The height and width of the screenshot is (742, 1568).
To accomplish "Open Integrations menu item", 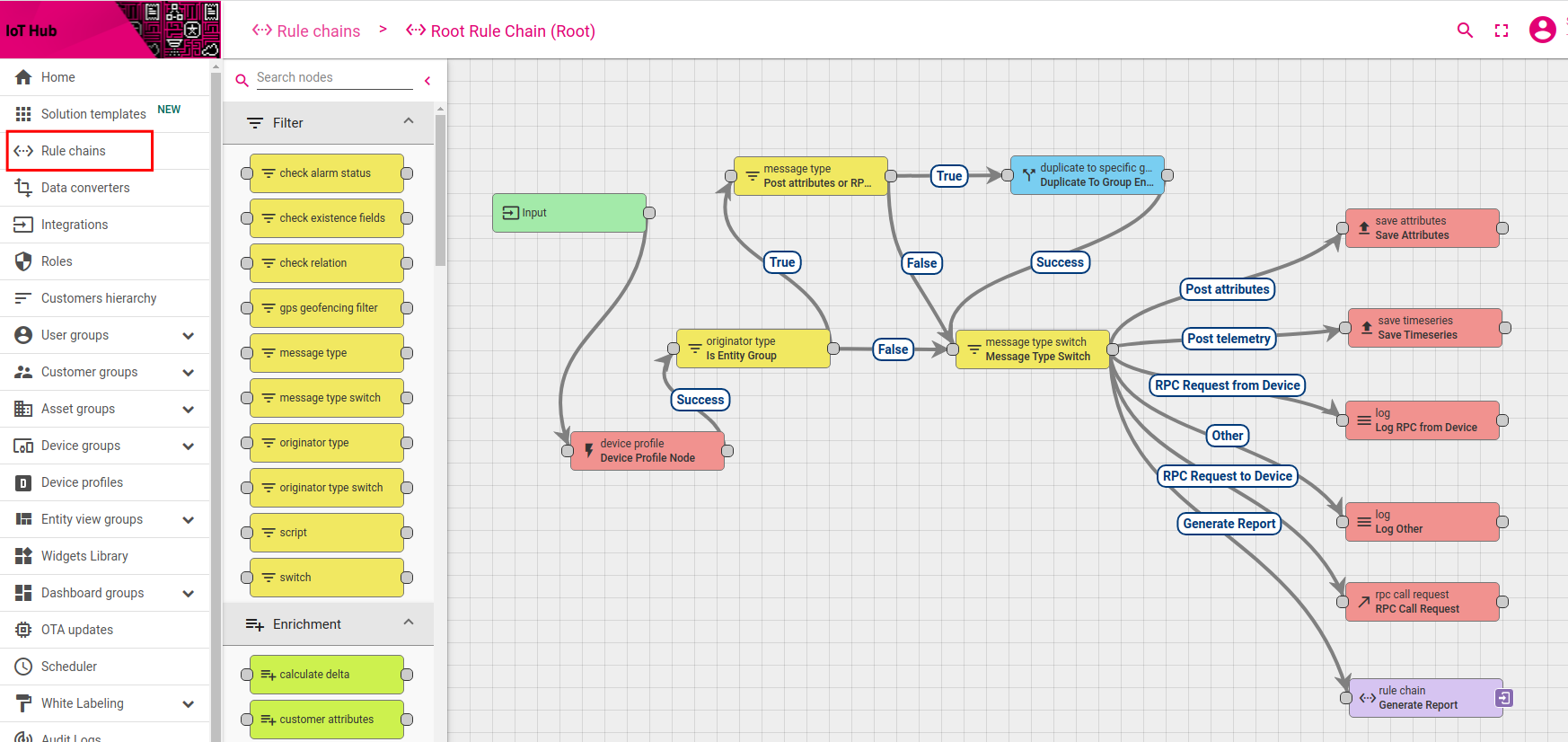I will click(104, 225).
